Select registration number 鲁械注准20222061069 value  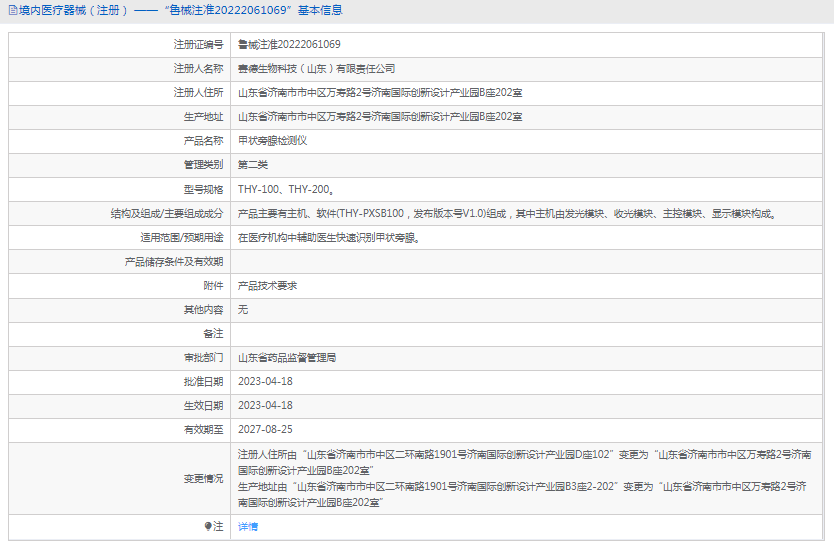(x=289, y=45)
